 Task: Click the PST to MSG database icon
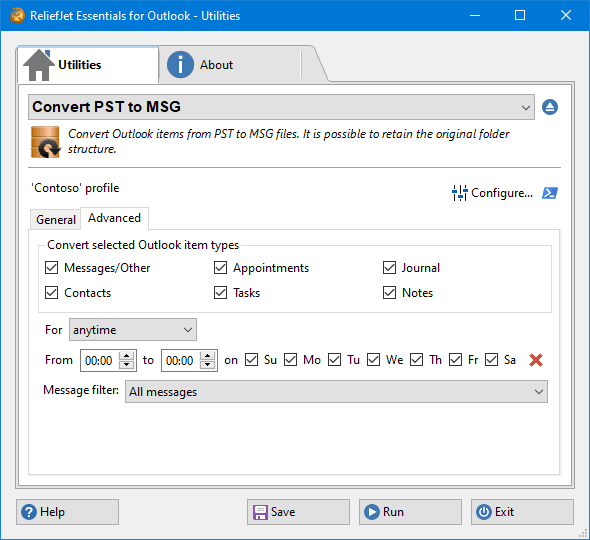[45, 142]
